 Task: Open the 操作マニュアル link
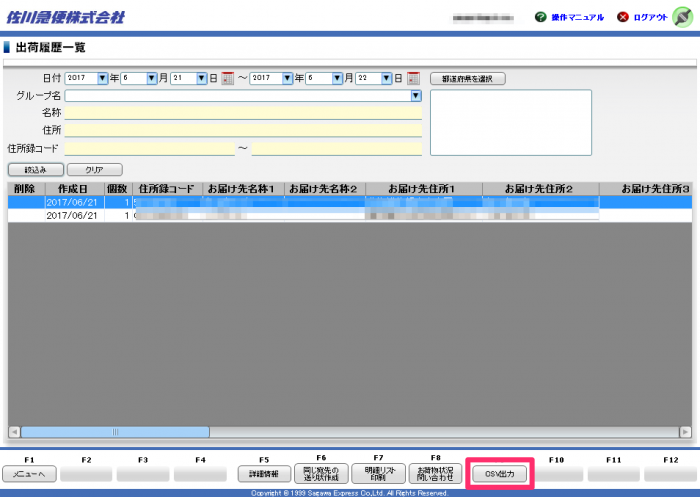[x=577, y=17]
